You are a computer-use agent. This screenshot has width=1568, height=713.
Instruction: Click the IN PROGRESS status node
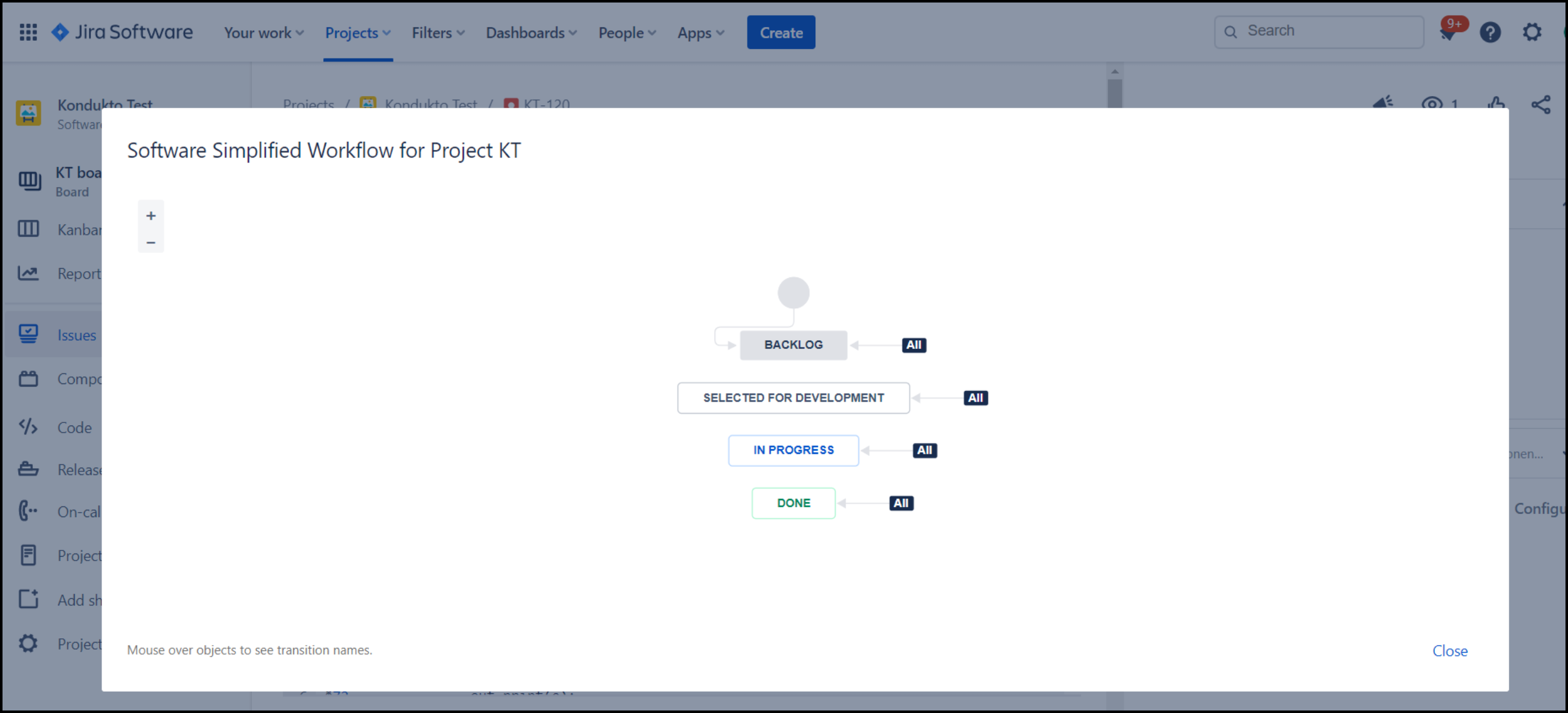coord(793,450)
